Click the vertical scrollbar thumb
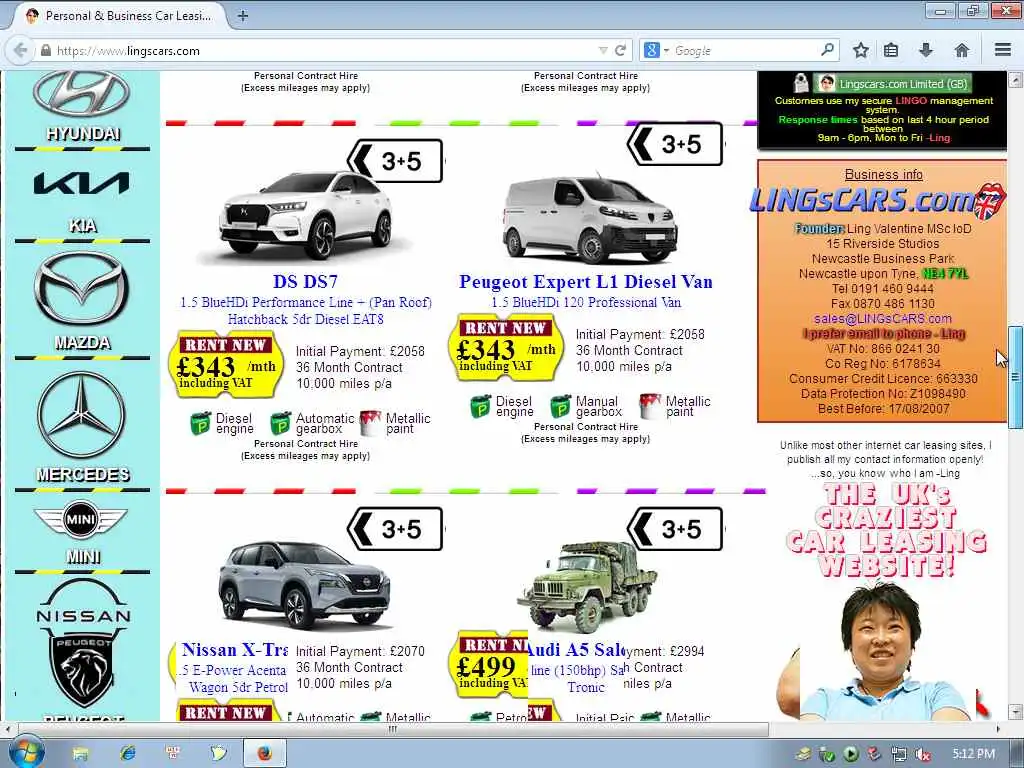Image resolution: width=1024 pixels, height=768 pixels. (x=1015, y=377)
